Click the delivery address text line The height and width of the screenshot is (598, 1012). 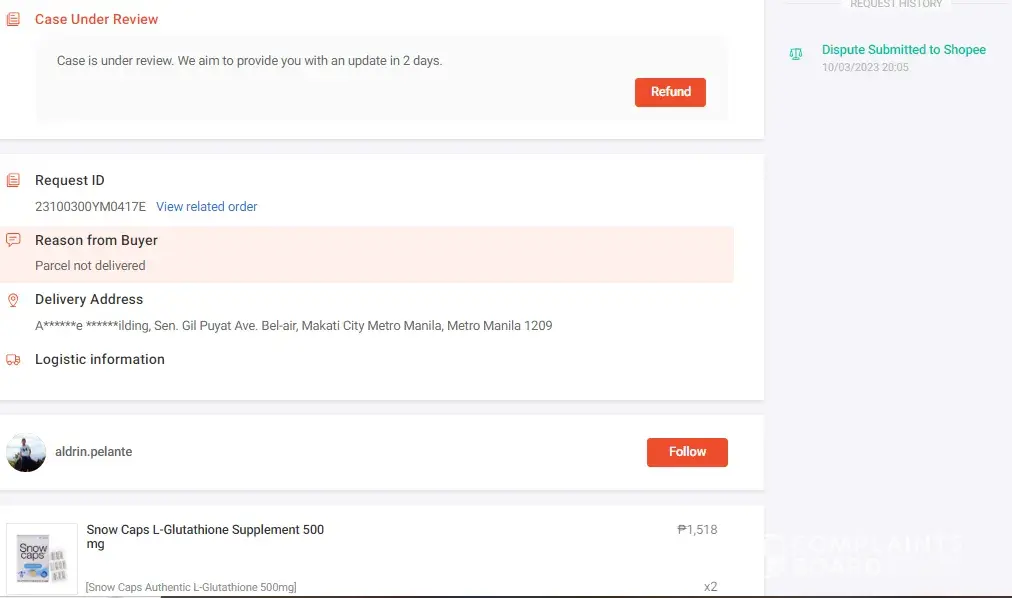293,326
